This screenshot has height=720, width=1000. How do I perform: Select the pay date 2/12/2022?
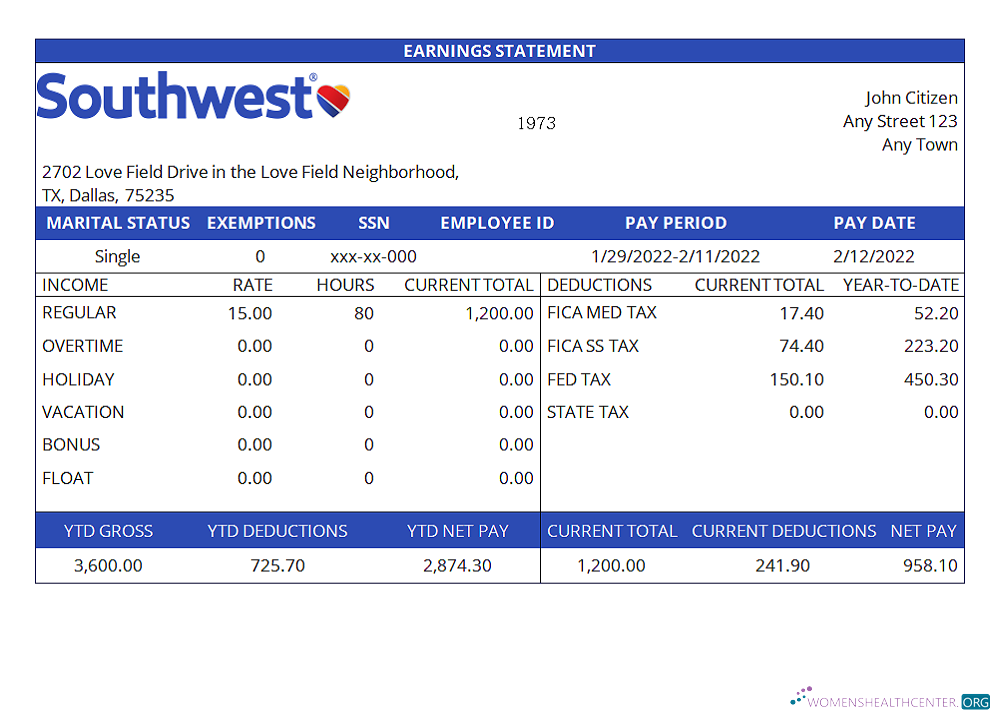click(875, 256)
